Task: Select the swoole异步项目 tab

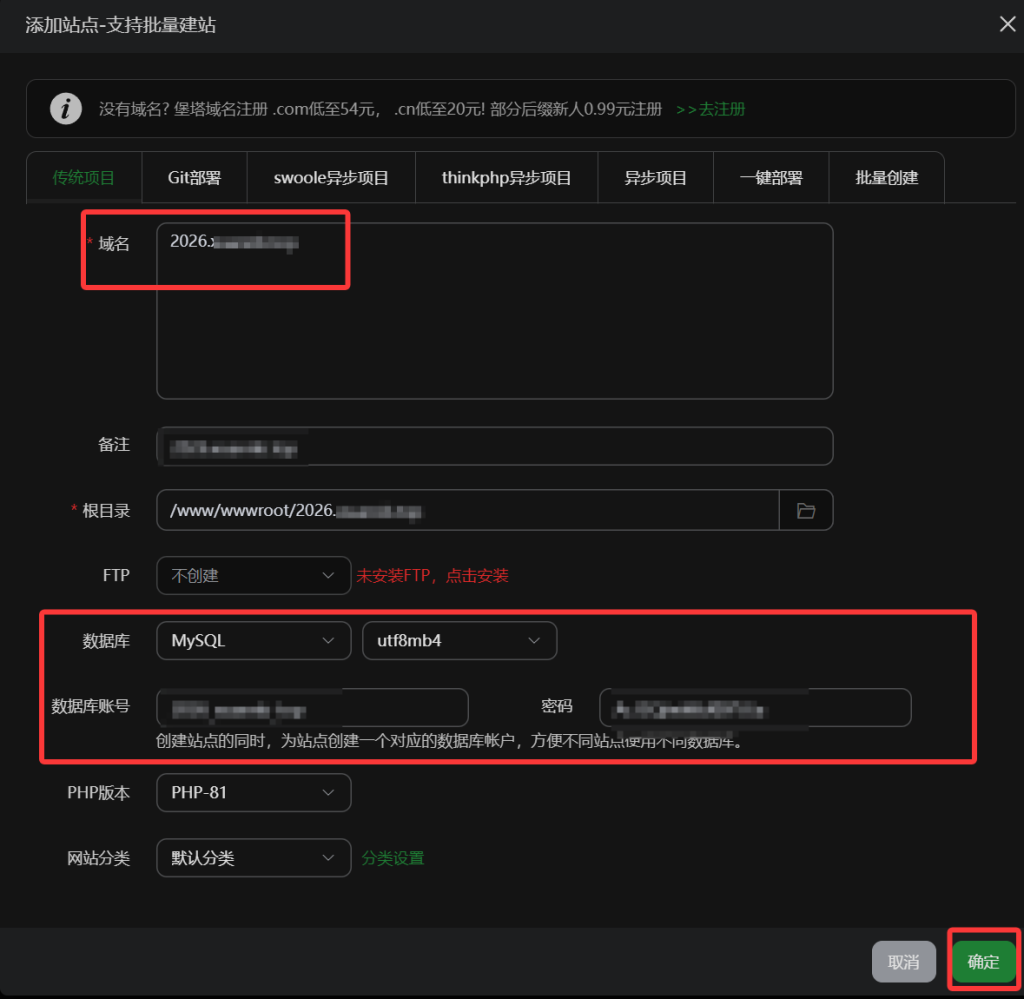Action: (x=331, y=178)
